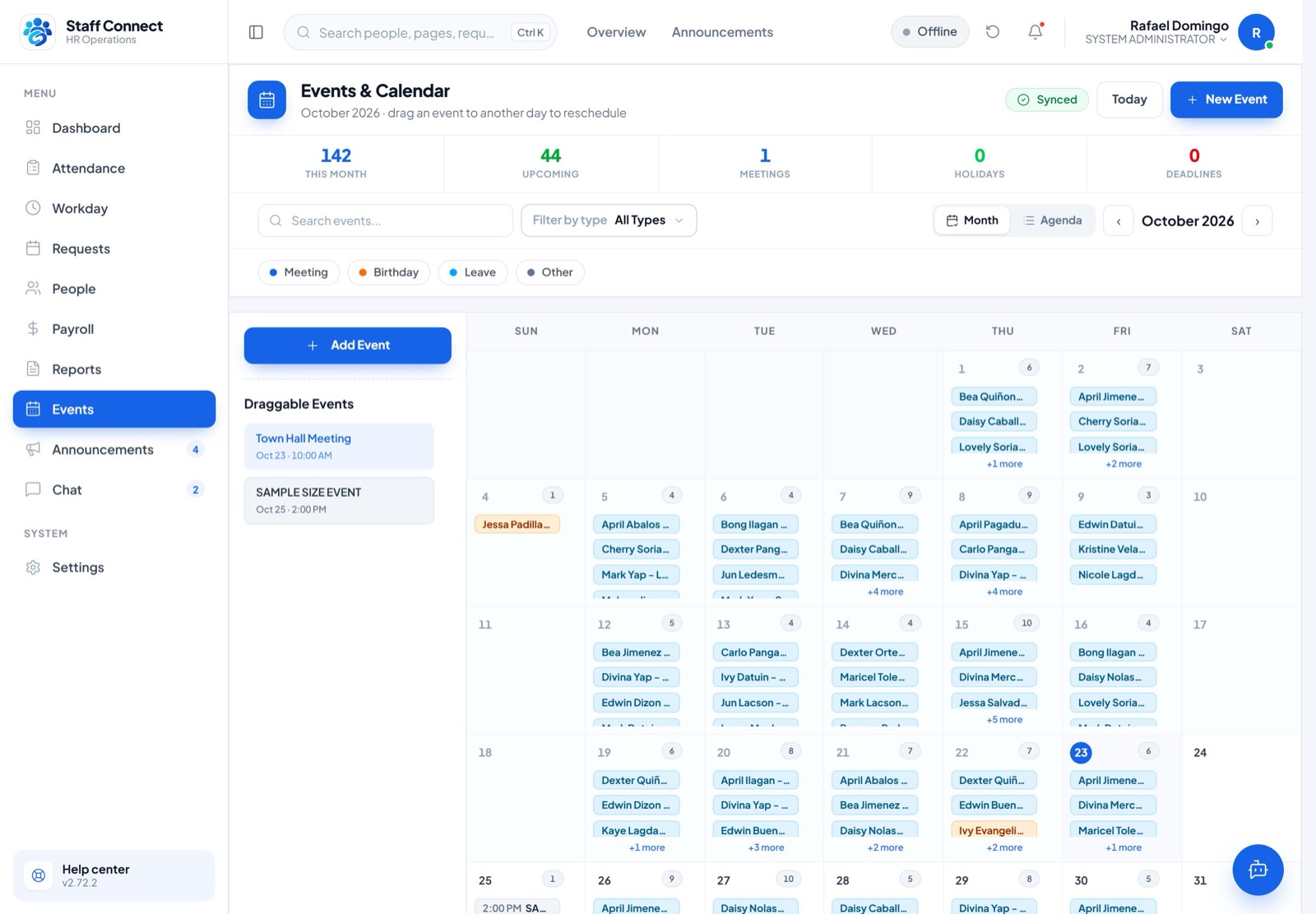Viewport: 1316px width, 914px height.
Task: Toggle the Other type filter chip
Action: click(549, 272)
